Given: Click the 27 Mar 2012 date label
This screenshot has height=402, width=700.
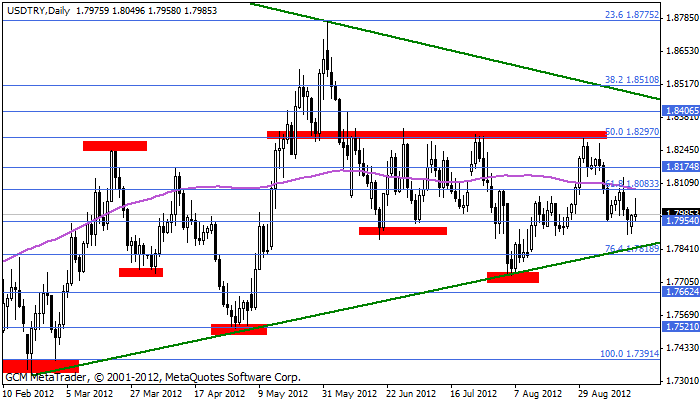Looking at the screenshot, I should [156, 394].
